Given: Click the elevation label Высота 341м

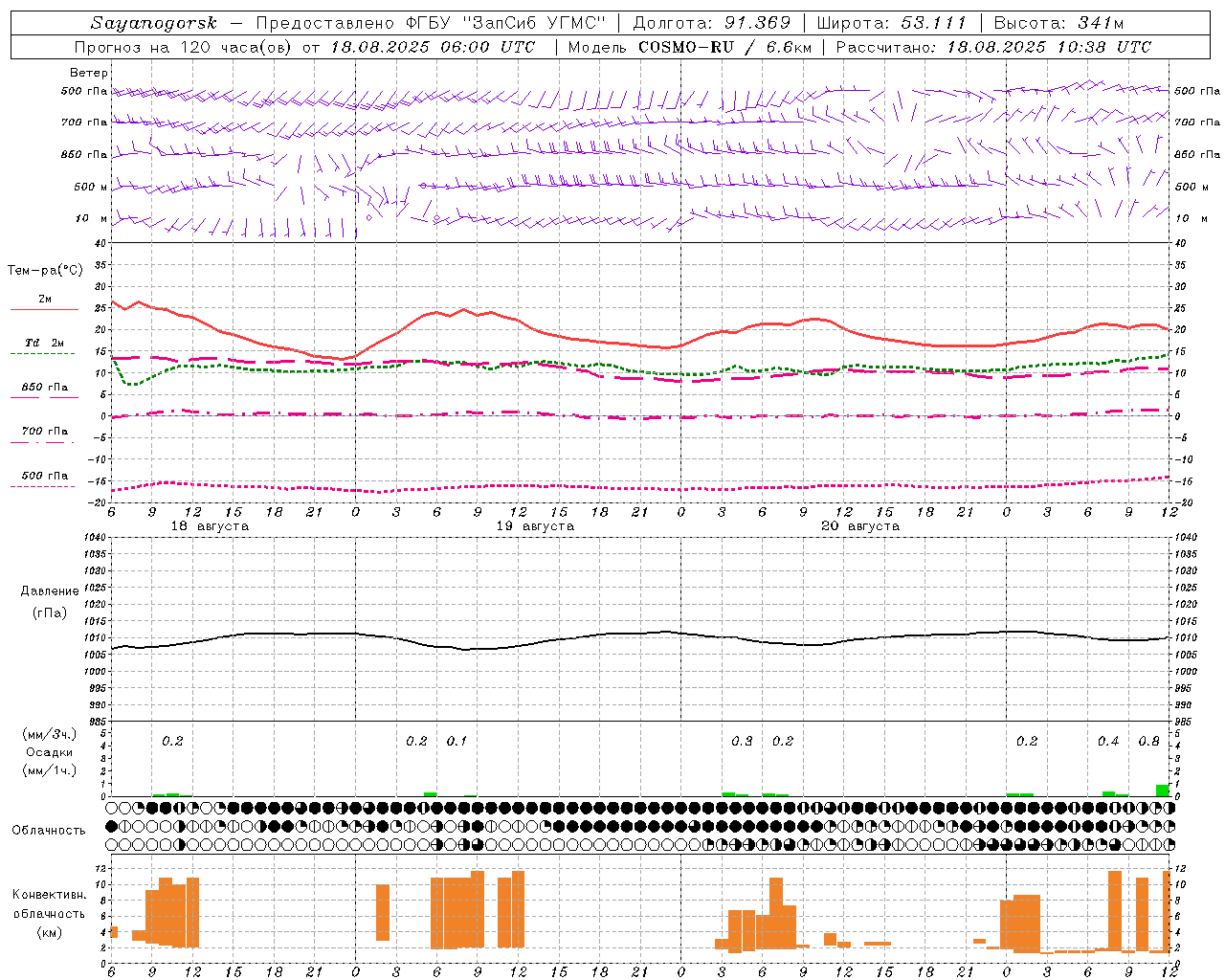Looking at the screenshot, I should (1058, 23).
